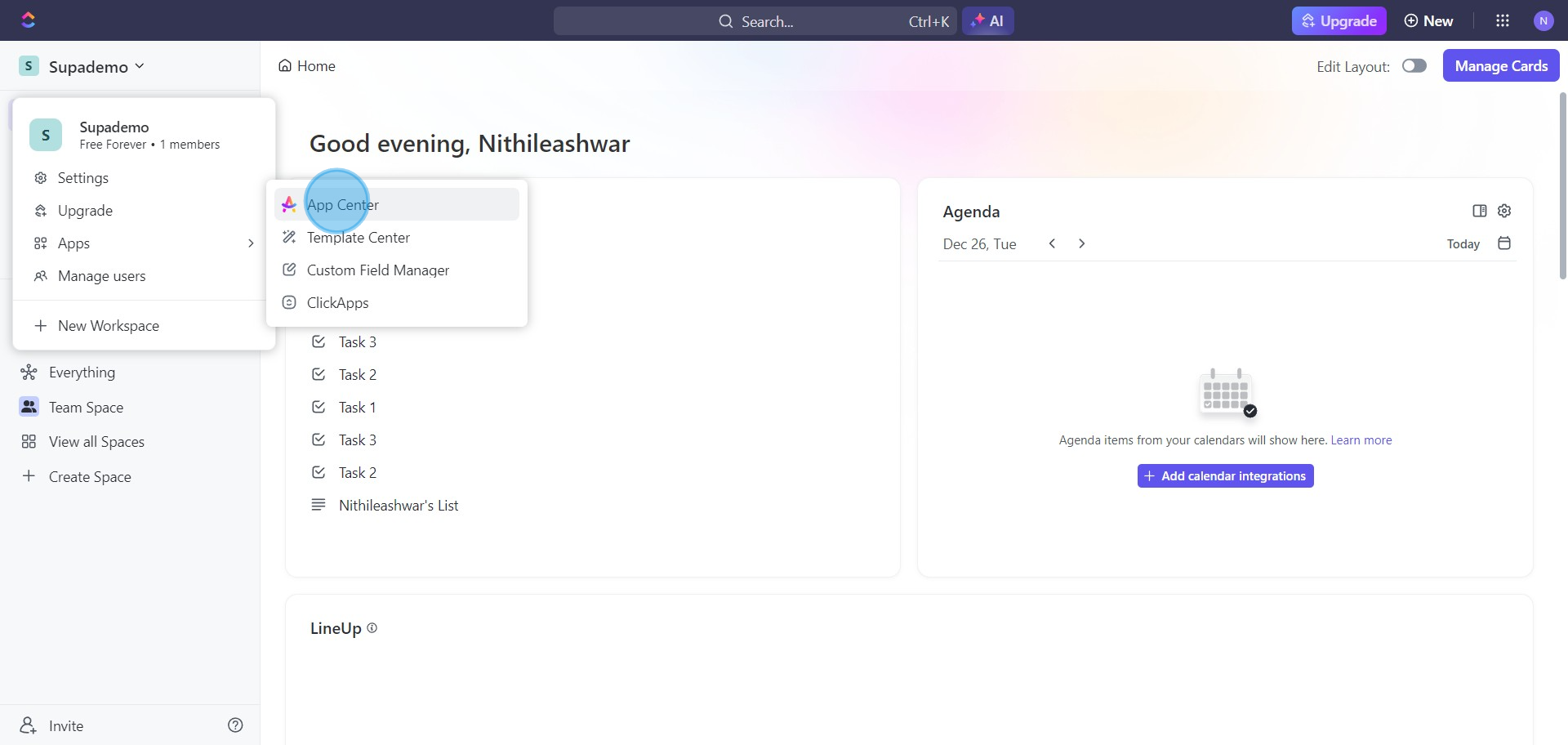Go to next day in Agenda
The height and width of the screenshot is (745, 1568).
[1081, 243]
